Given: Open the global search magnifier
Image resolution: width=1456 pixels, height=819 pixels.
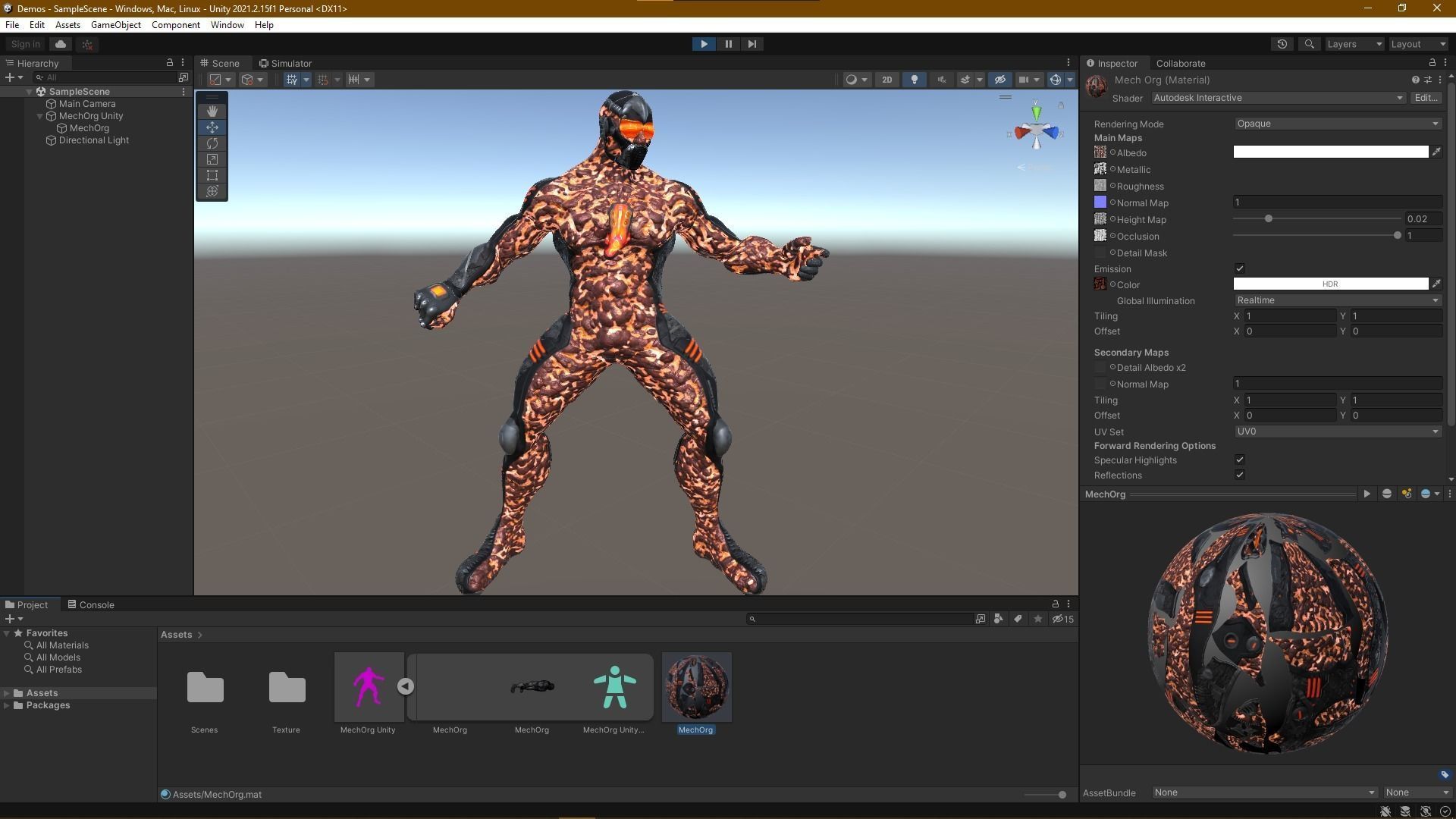Looking at the screenshot, I should tap(1309, 44).
